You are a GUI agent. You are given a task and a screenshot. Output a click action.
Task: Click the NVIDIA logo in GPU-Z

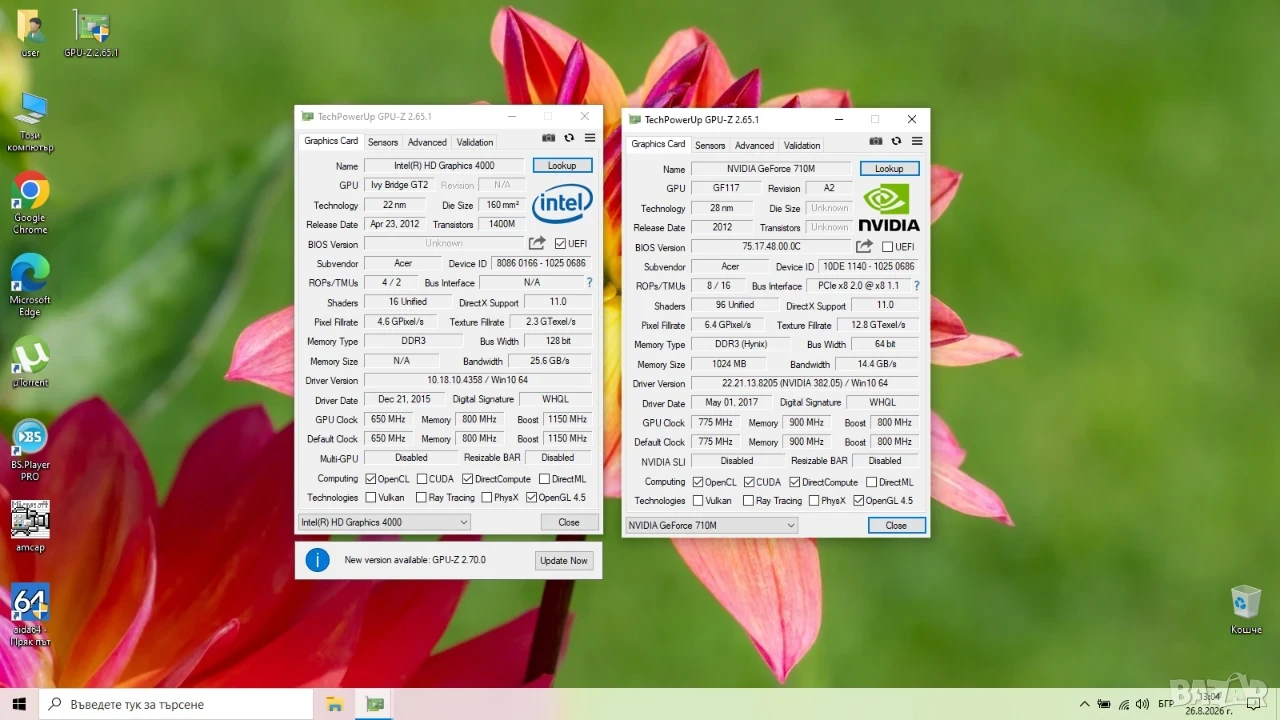point(889,207)
